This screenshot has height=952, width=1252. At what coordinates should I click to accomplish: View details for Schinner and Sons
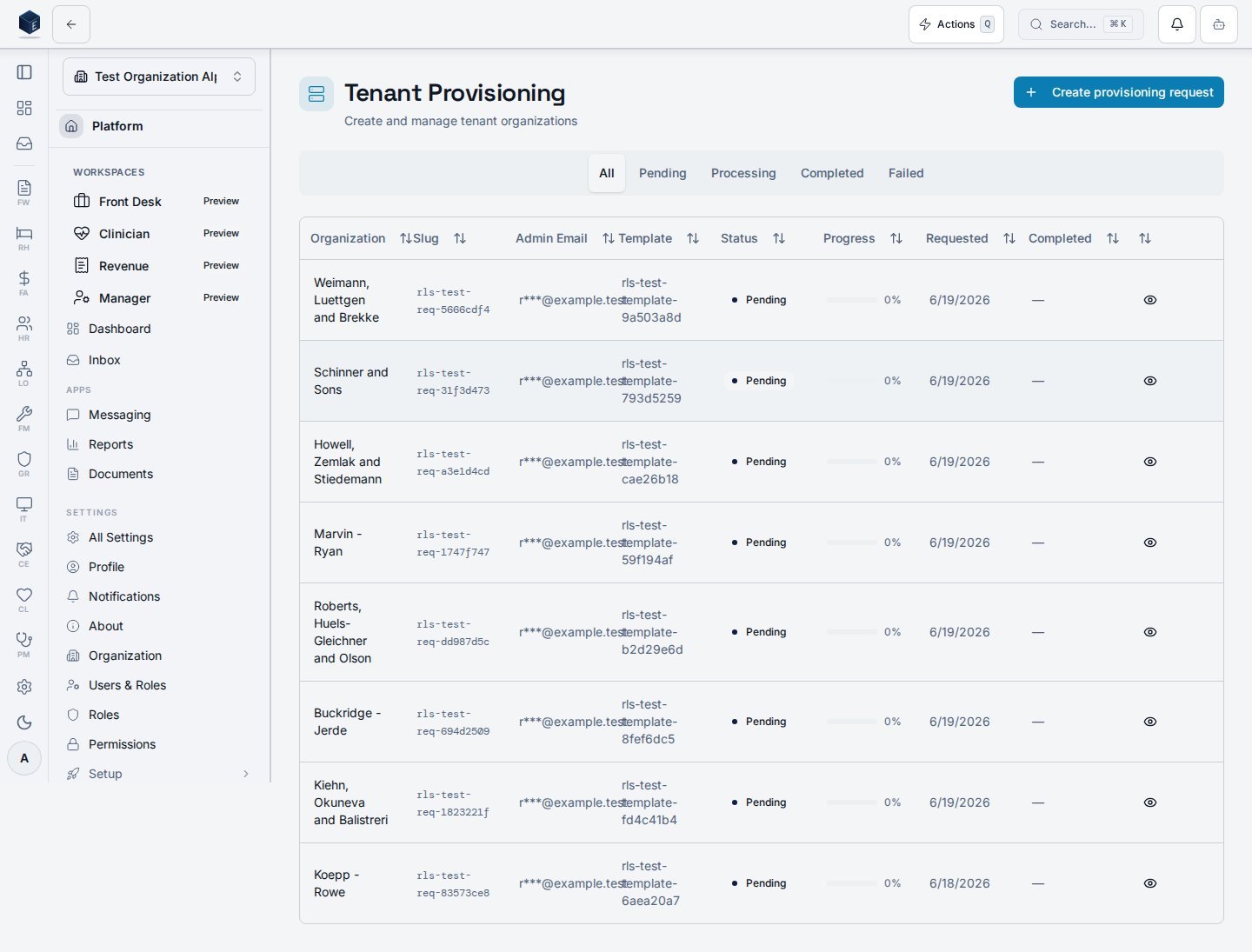point(1150,381)
